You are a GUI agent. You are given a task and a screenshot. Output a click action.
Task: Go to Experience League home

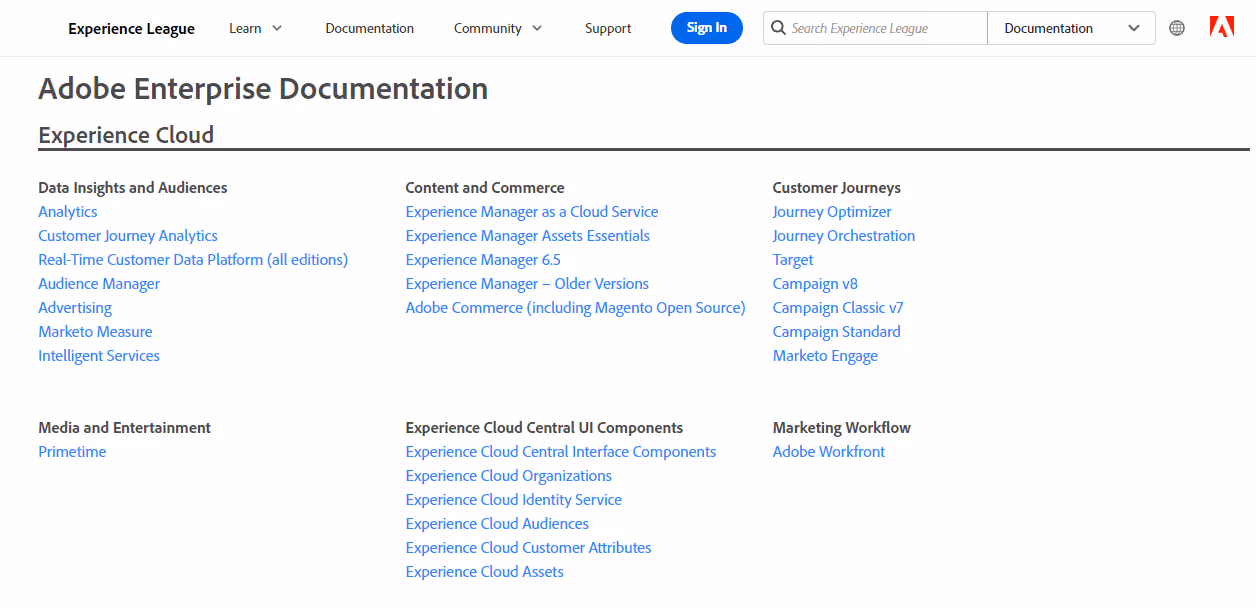pyautogui.click(x=131, y=28)
